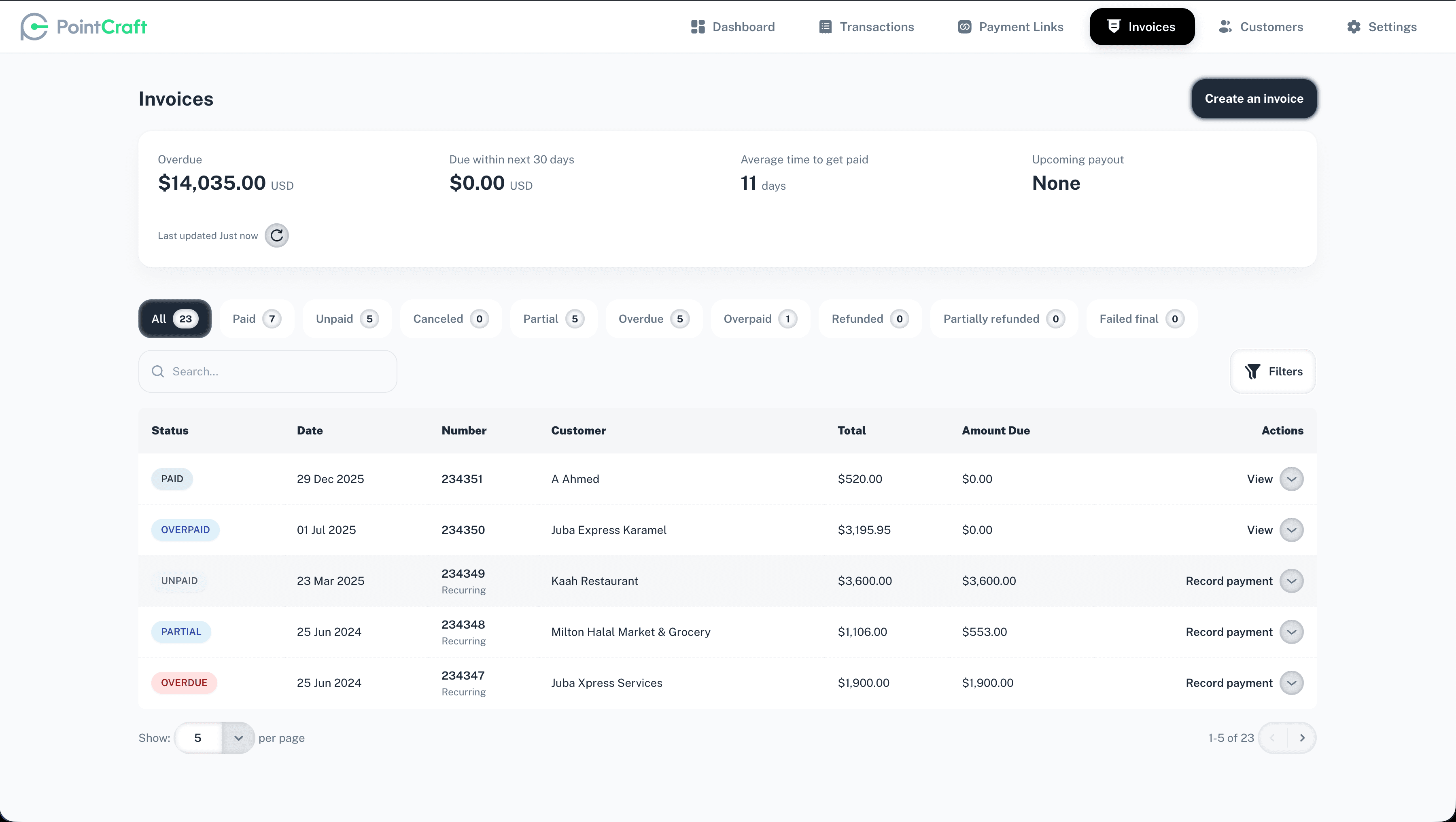Click the previous page arrow
The width and height of the screenshot is (1456, 822).
pyautogui.click(x=1272, y=738)
